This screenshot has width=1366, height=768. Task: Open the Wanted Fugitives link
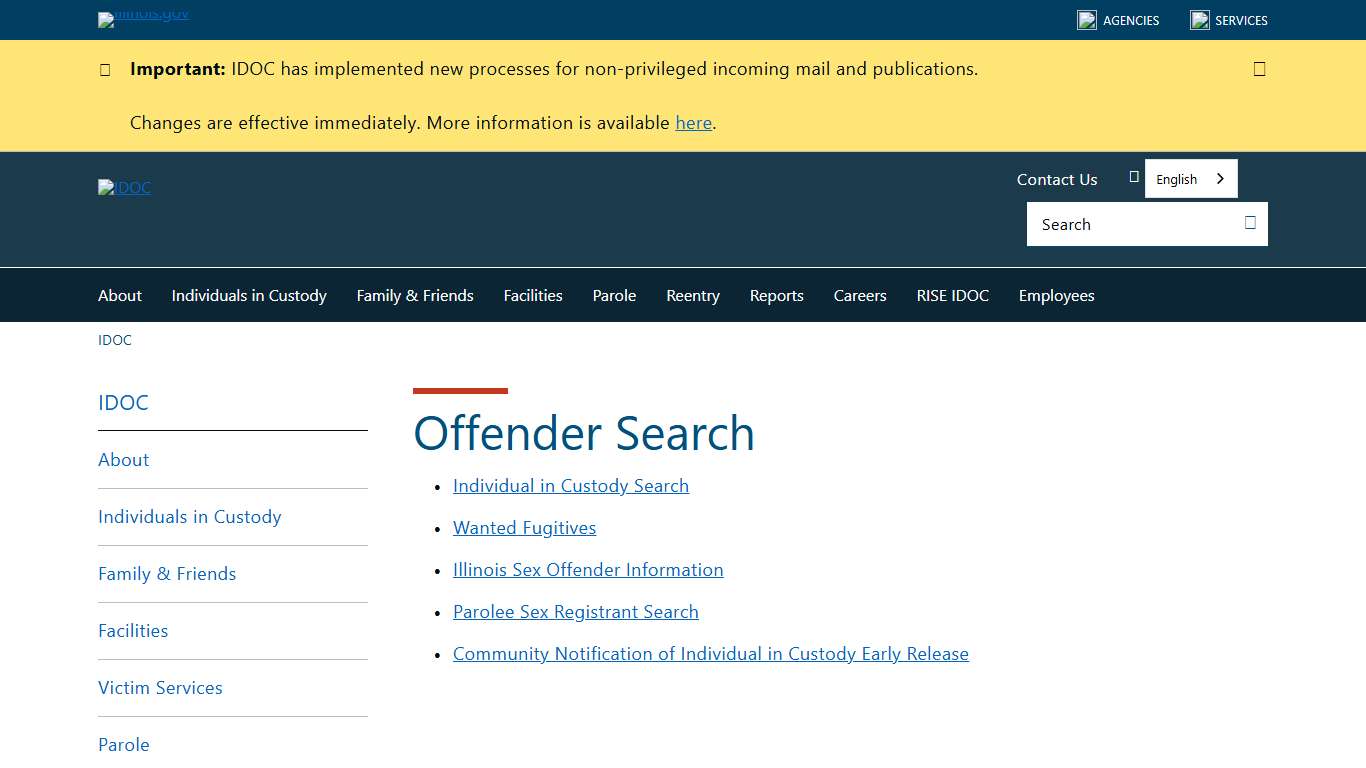point(524,527)
